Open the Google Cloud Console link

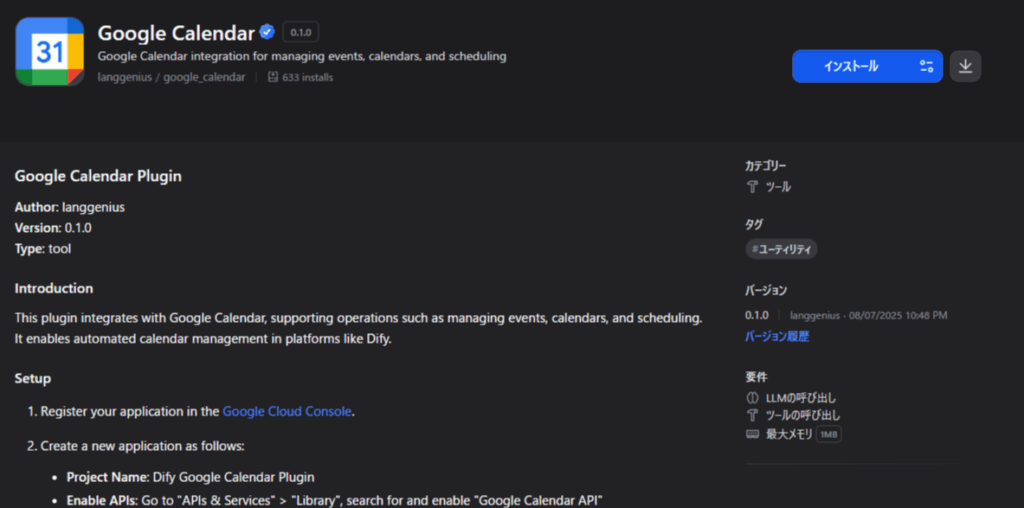[287, 411]
